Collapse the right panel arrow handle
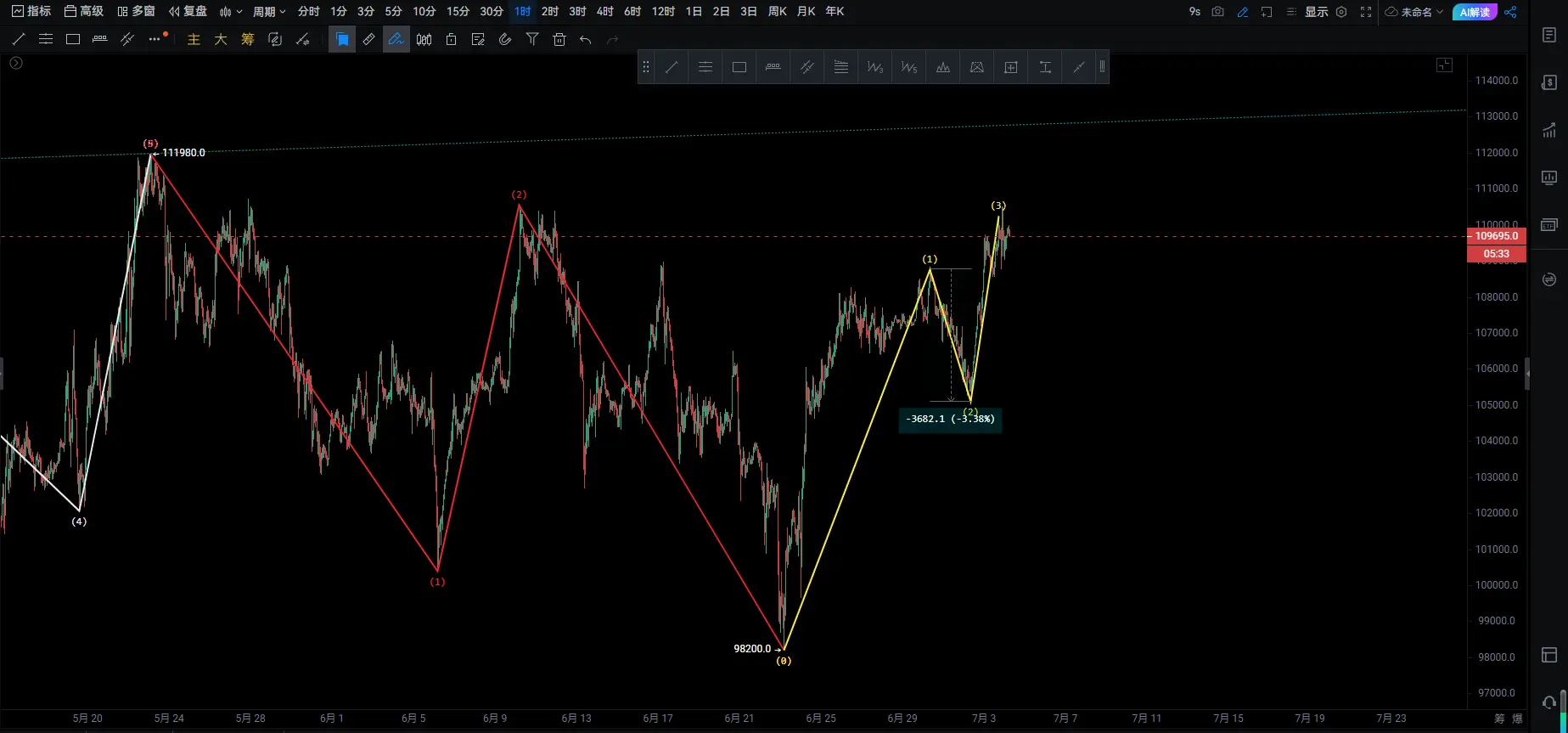The width and height of the screenshot is (1568, 733). coord(1528,374)
